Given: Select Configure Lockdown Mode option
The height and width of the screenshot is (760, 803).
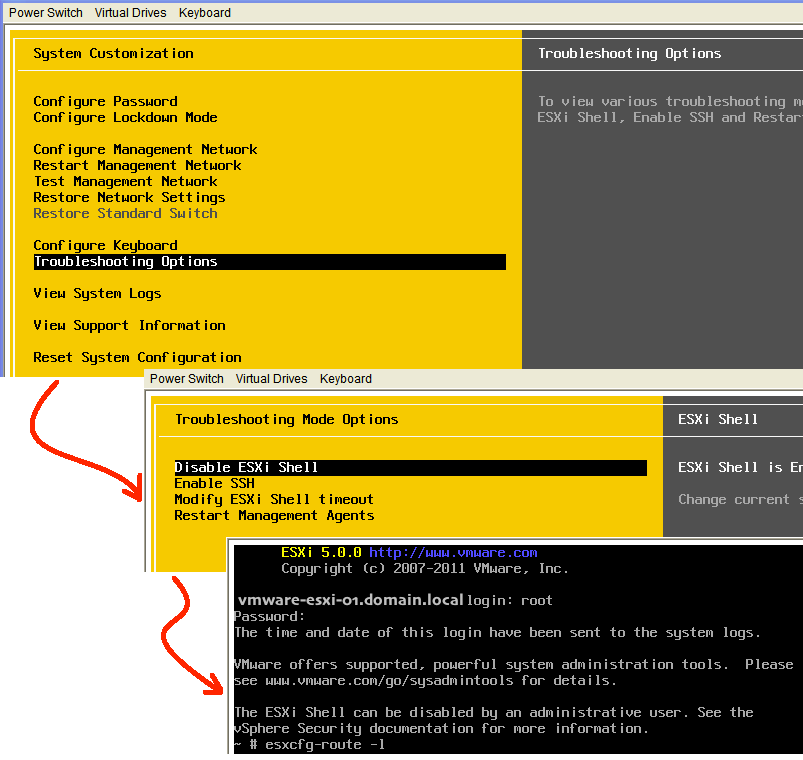Looking at the screenshot, I should pyautogui.click(x=125, y=117).
